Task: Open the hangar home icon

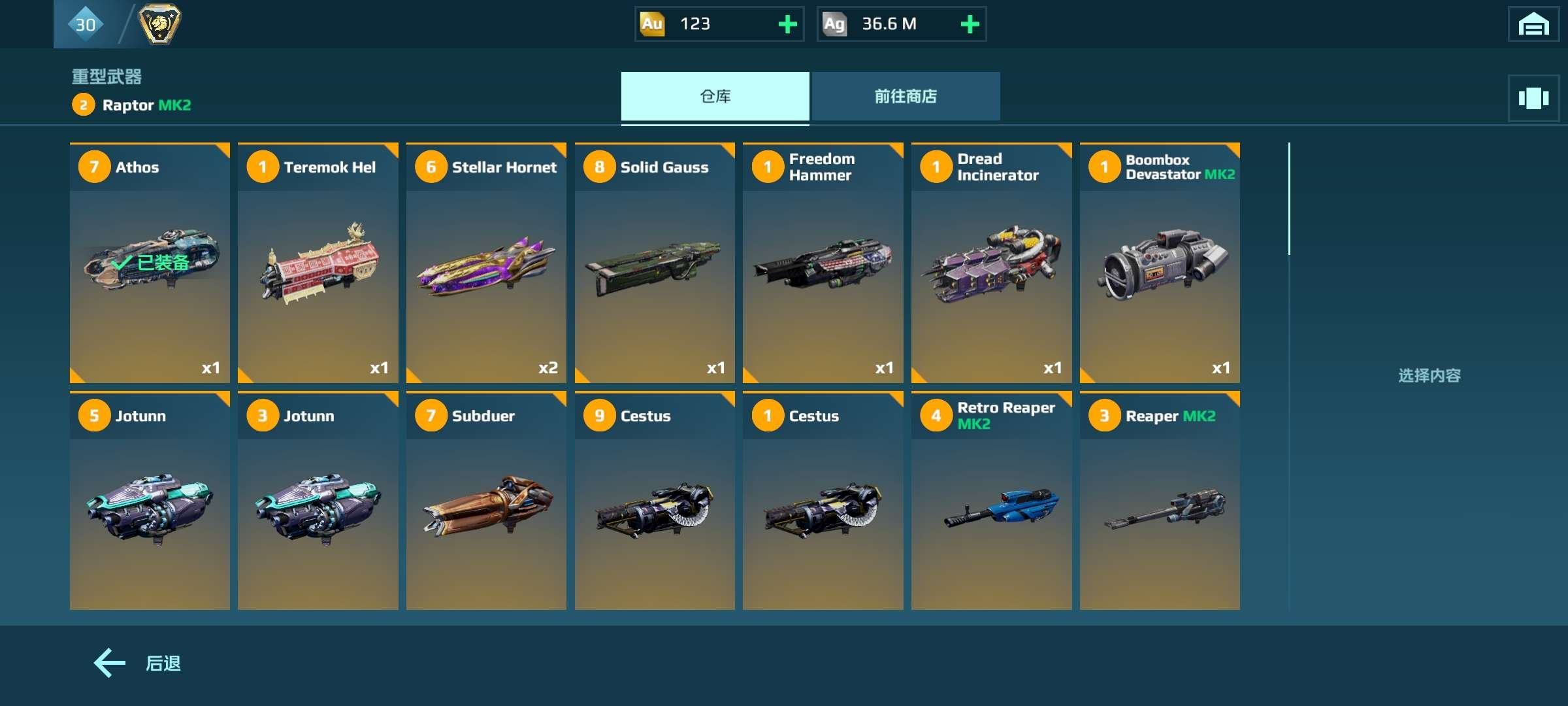Action: [x=1533, y=24]
